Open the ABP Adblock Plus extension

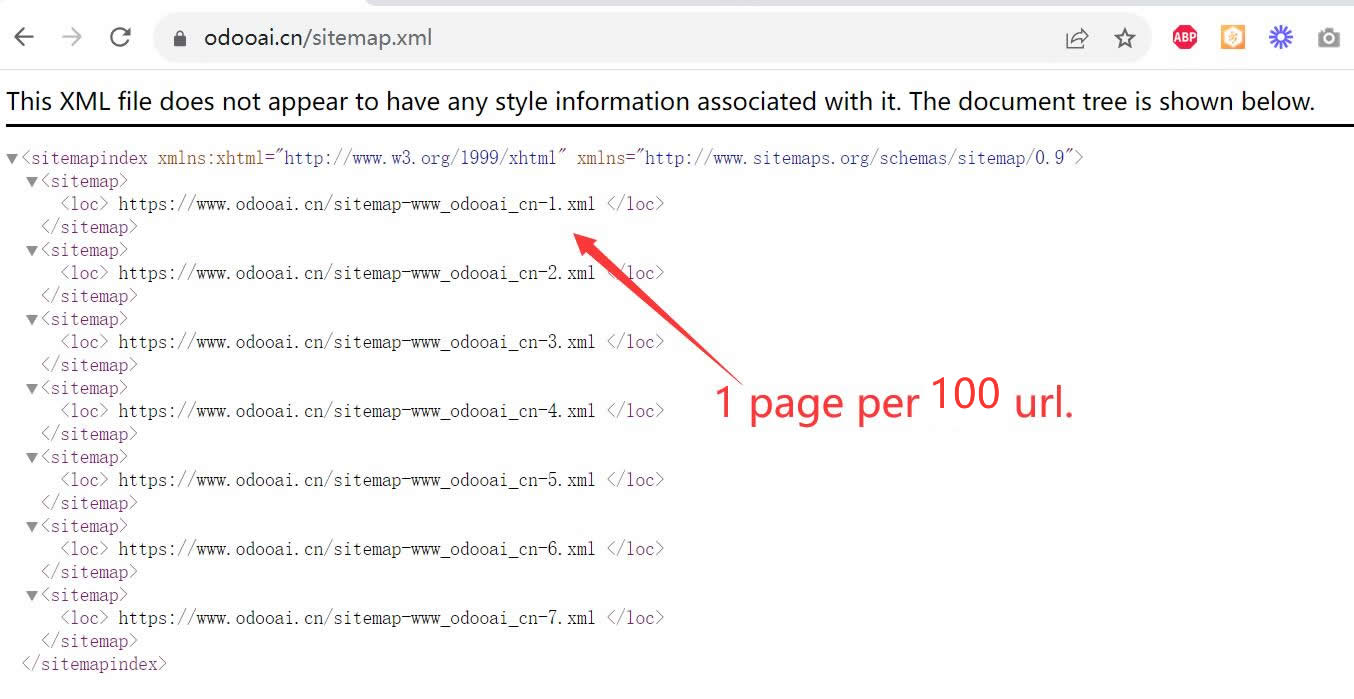coord(1185,38)
